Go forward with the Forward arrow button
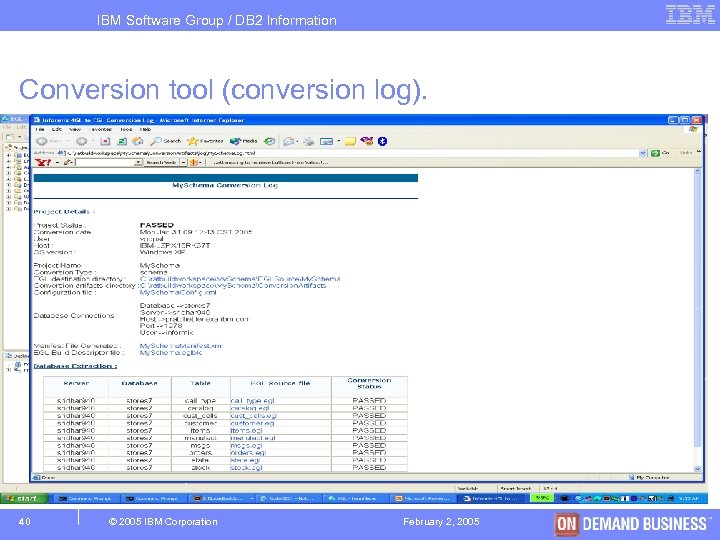Screen dimensions: 720x540 pos(82,141)
